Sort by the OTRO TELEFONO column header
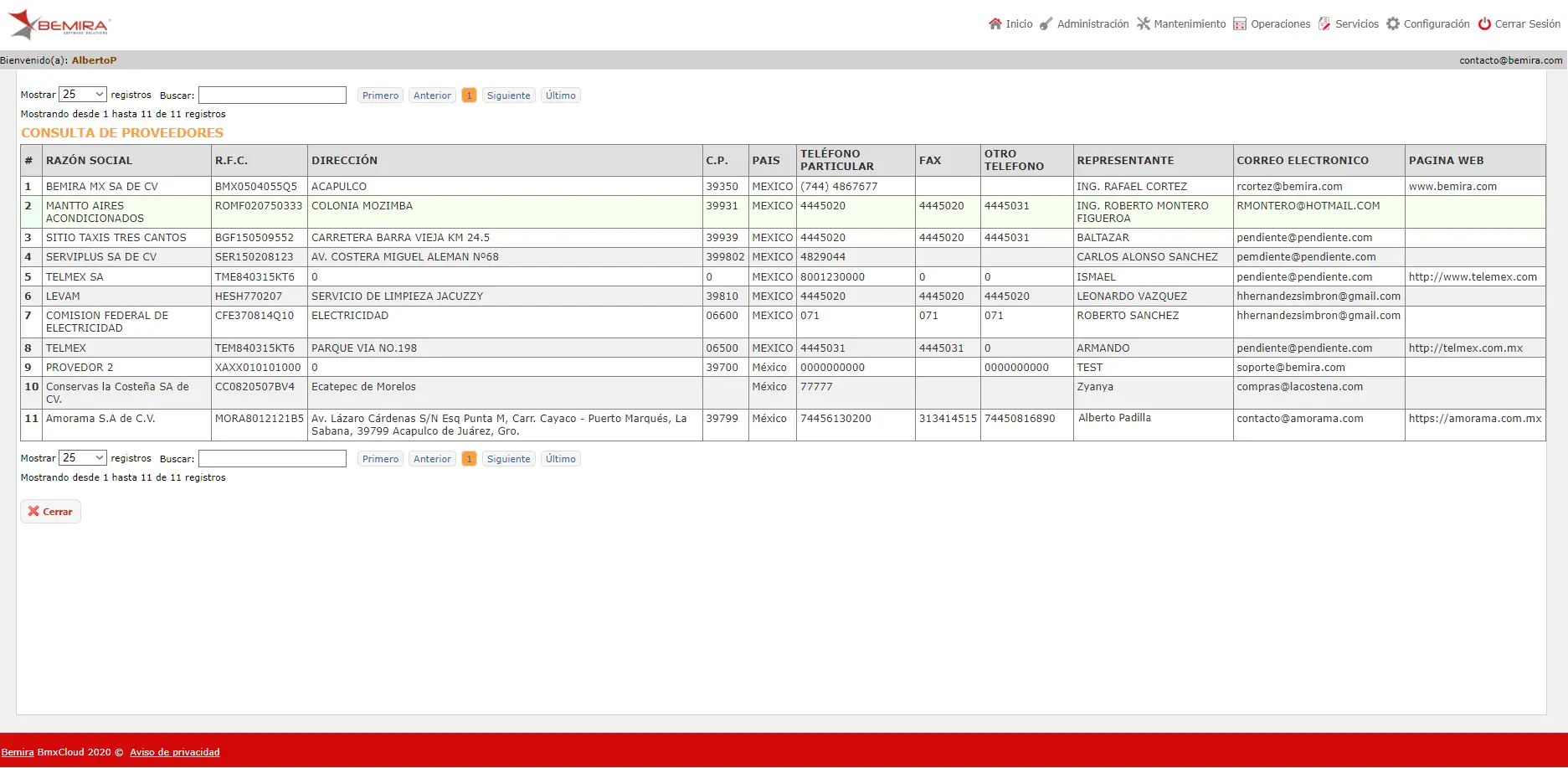Screen dimensions: 1568x768 pyautogui.click(x=1027, y=161)
